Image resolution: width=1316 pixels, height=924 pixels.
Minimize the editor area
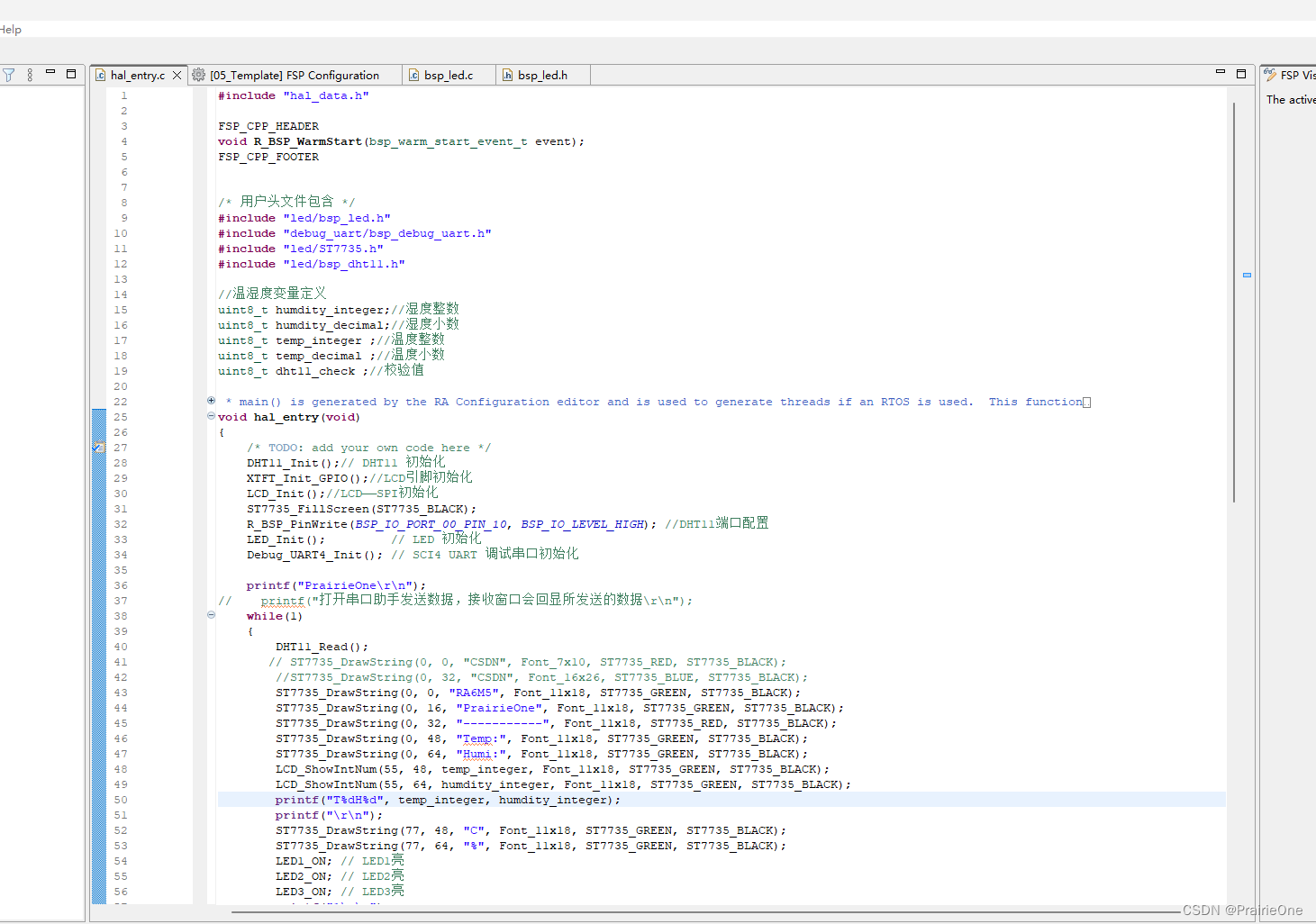click(x=1221, y=72)
